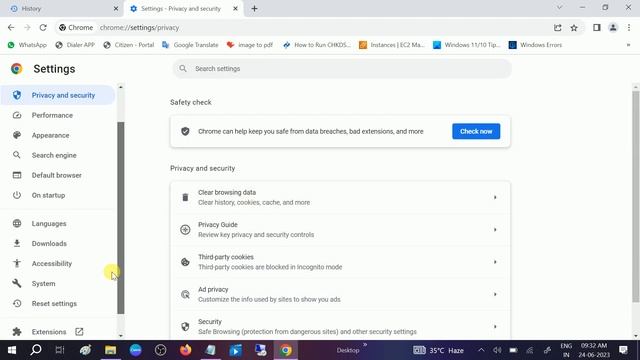
Task: Open Default browser settings
Action: [x=58, y=175]
